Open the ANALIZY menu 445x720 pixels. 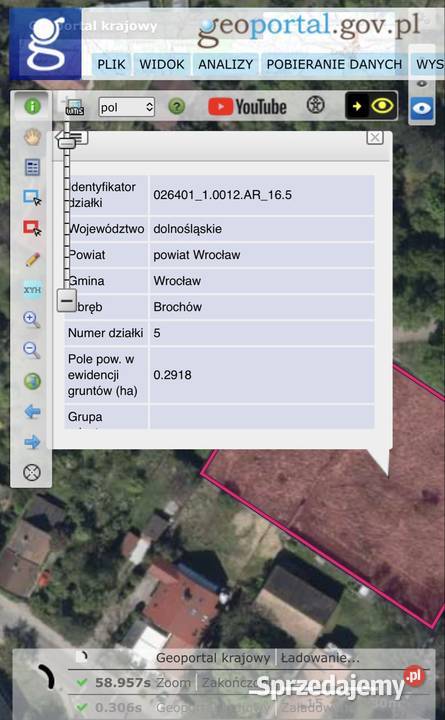click(x=225, y=64)
